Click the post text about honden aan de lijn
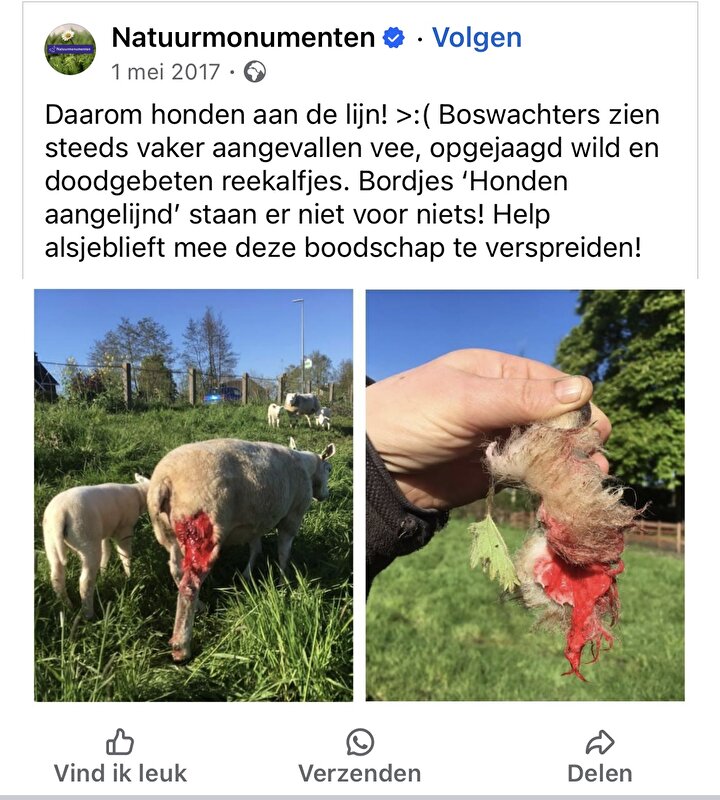This screenshot has height=800, width=720. (x=352, y=181)
